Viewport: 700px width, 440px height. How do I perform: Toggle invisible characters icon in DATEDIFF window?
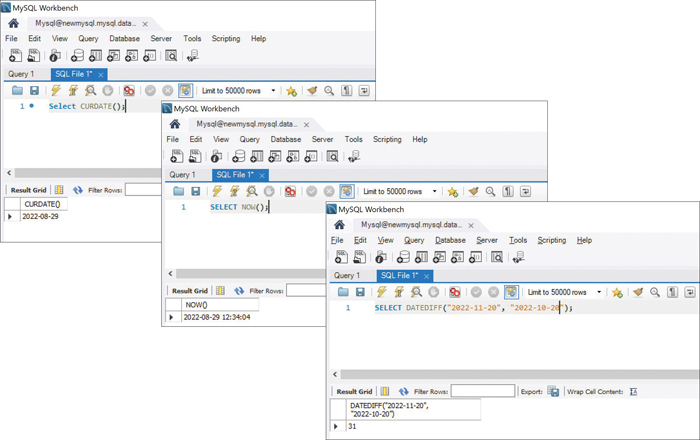coord(672,292)
